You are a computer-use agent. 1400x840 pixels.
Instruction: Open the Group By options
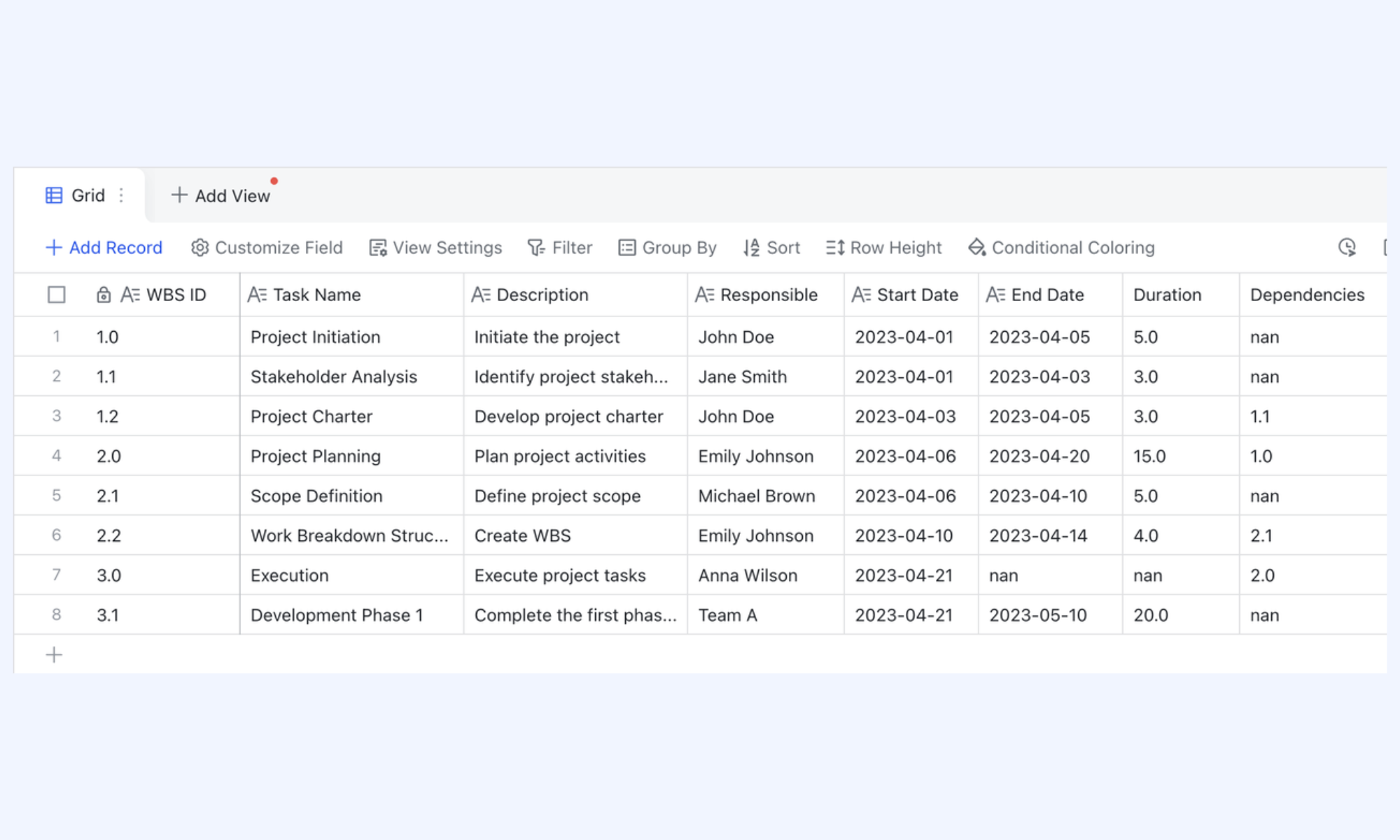point(668,248)
